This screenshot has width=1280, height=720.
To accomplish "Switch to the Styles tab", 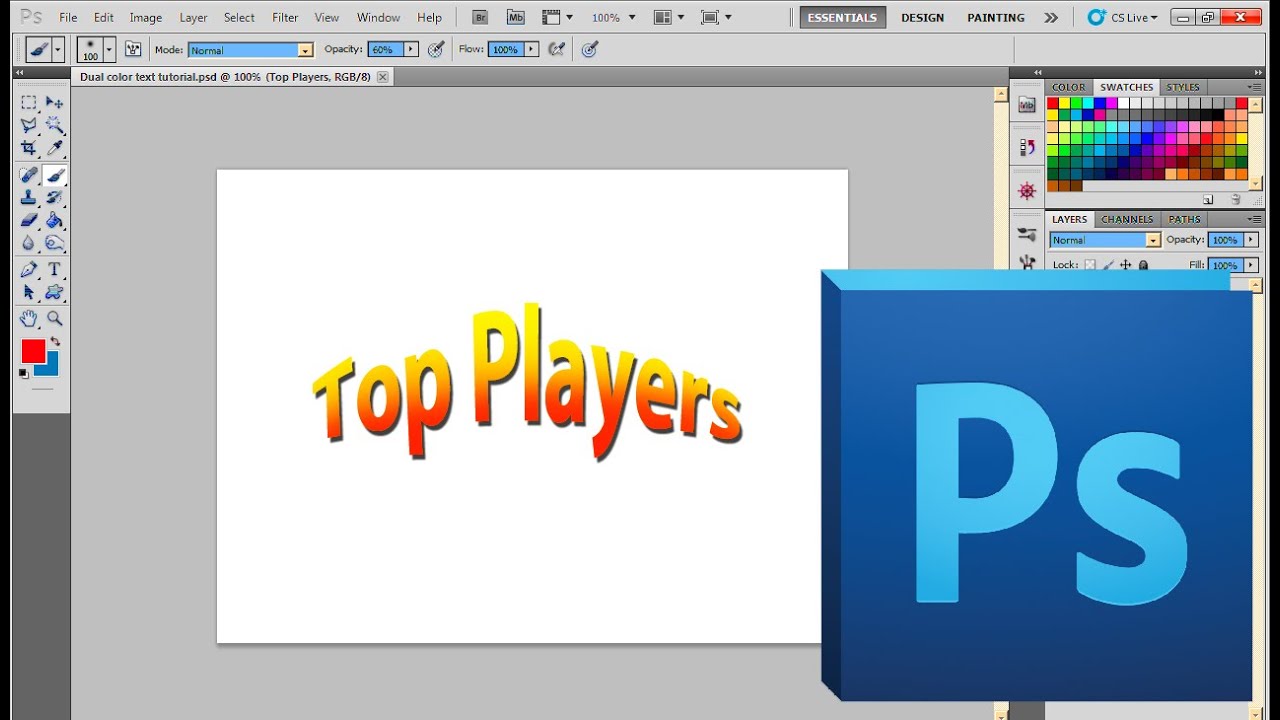I will [x=1183, y=87].
